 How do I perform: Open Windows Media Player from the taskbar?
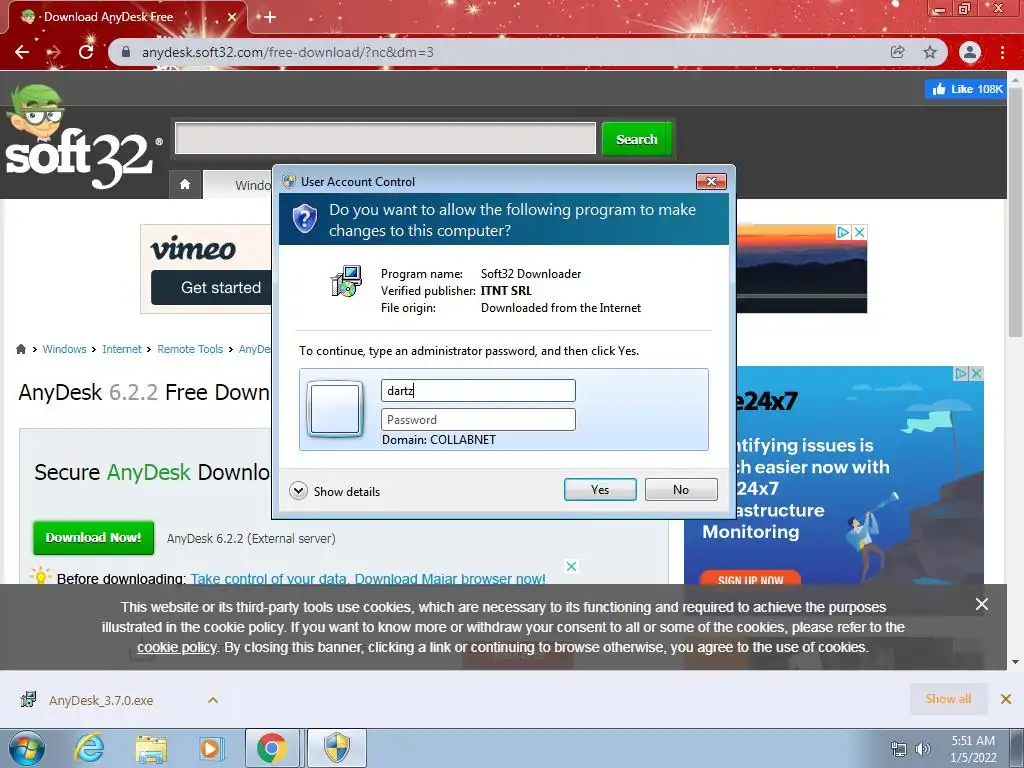(x=210, y=748)
